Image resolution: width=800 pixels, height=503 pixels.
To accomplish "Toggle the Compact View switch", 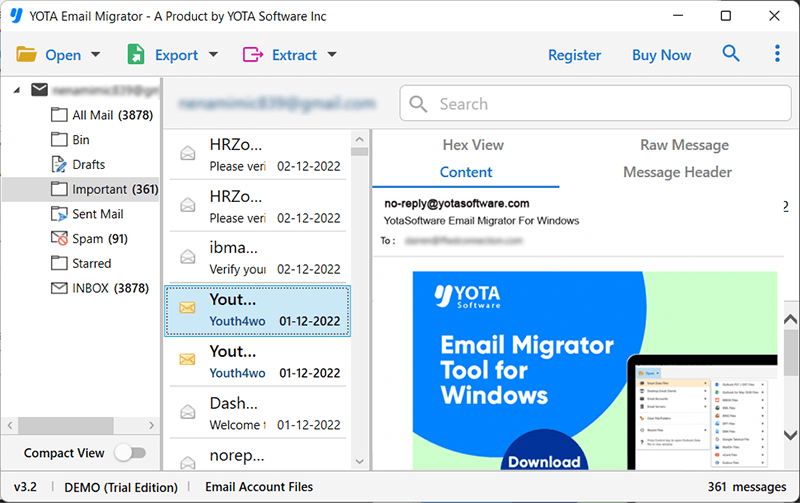I will pos(131,452).
